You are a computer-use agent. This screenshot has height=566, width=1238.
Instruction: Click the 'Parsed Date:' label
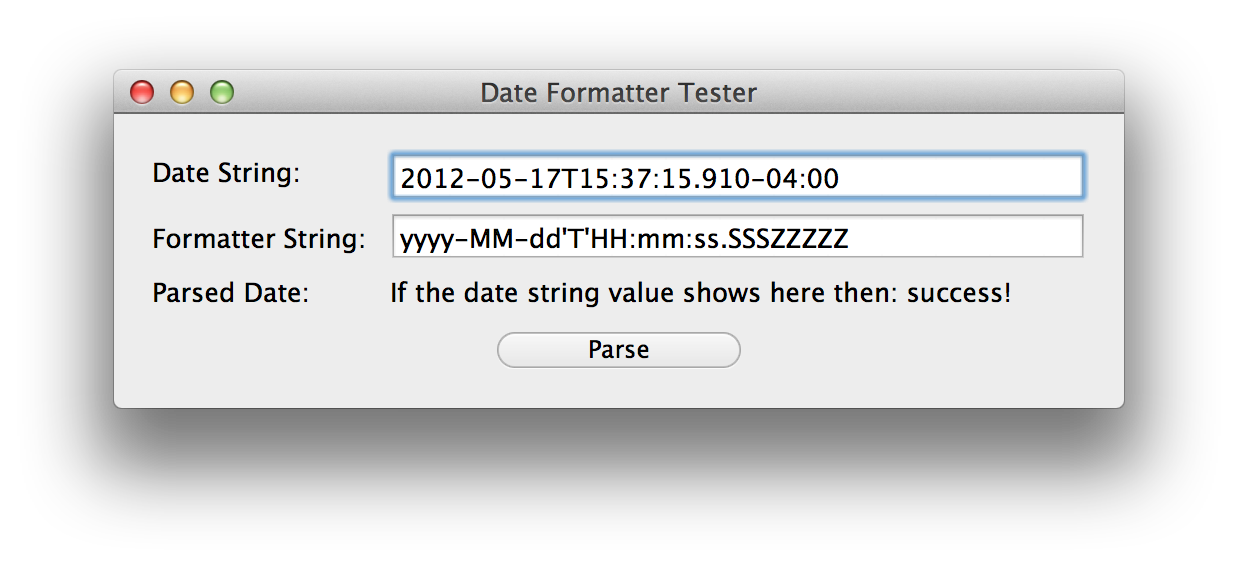pos(231,294)
